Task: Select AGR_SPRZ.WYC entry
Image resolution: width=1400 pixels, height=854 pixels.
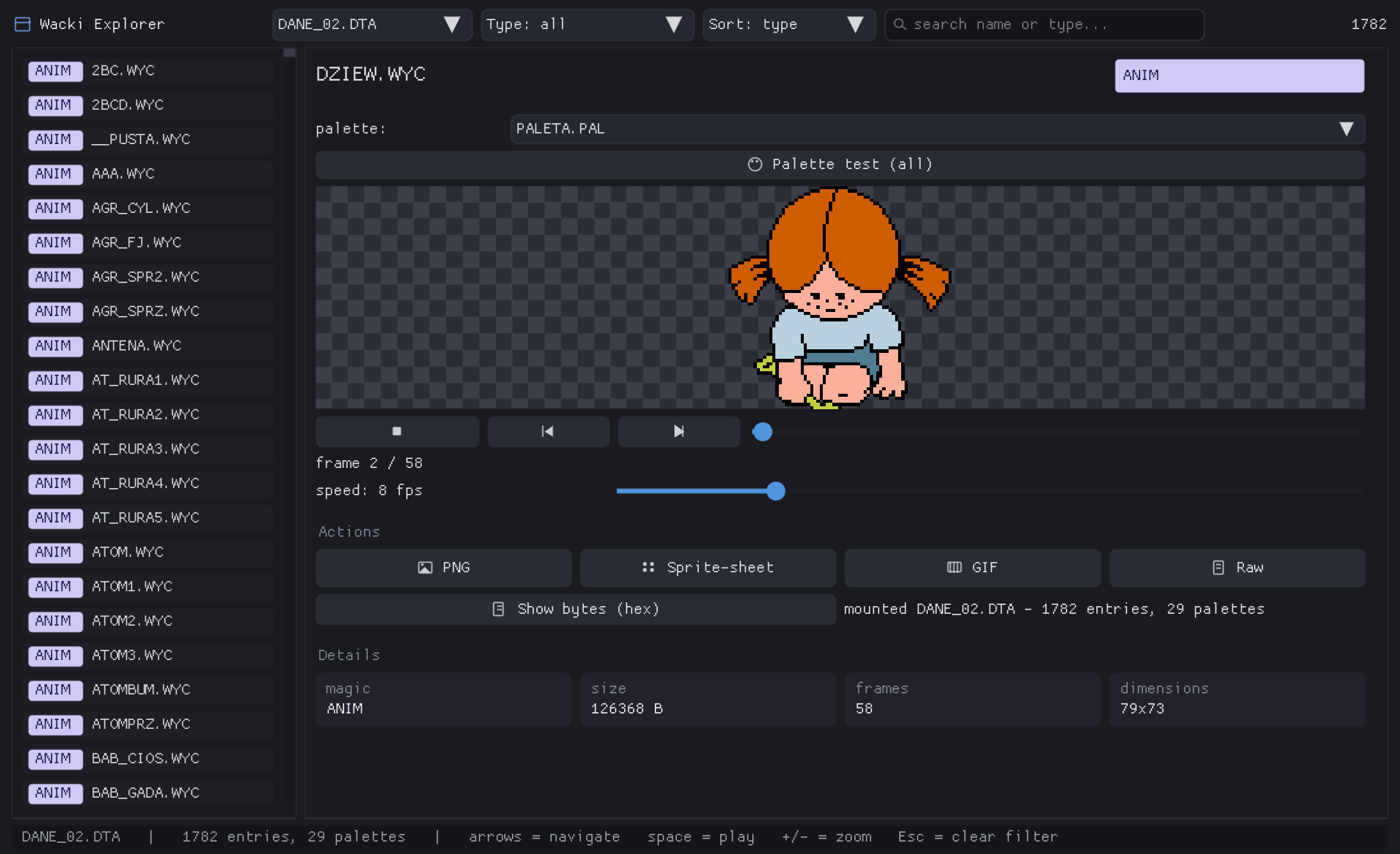Action: (148, 312)
